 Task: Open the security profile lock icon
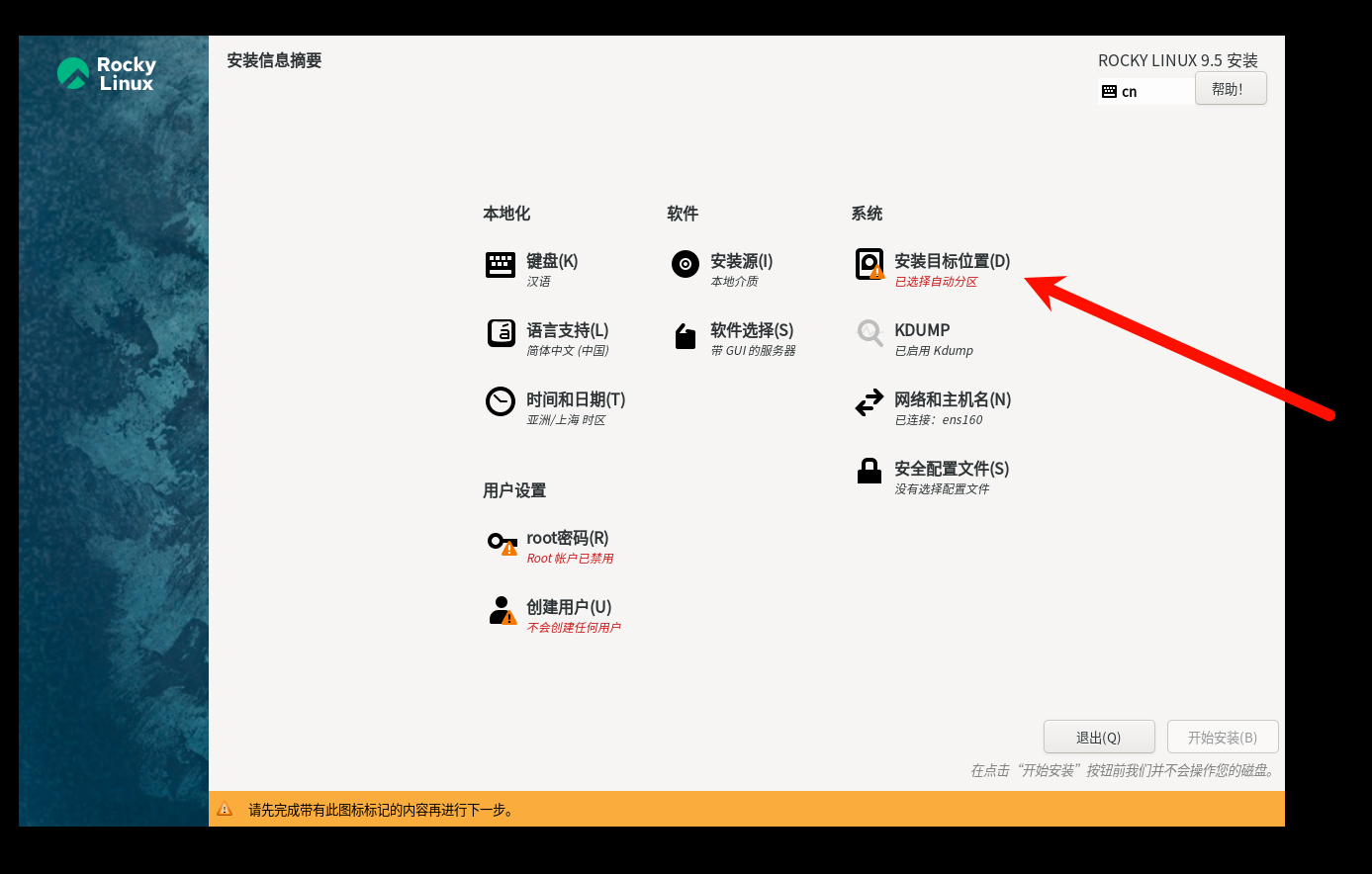coord(869,471)
